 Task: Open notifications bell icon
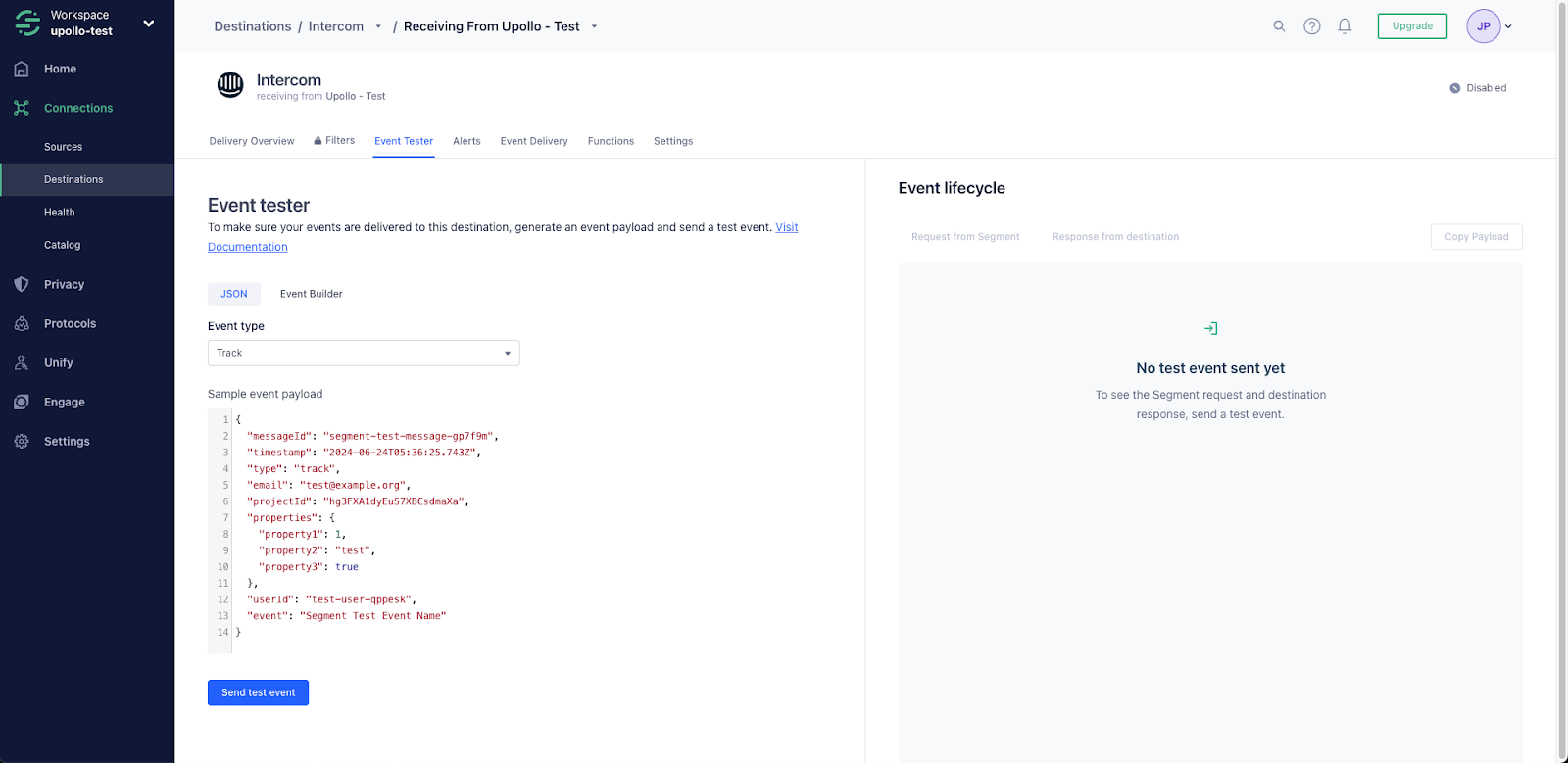(x=1345, y=26)
